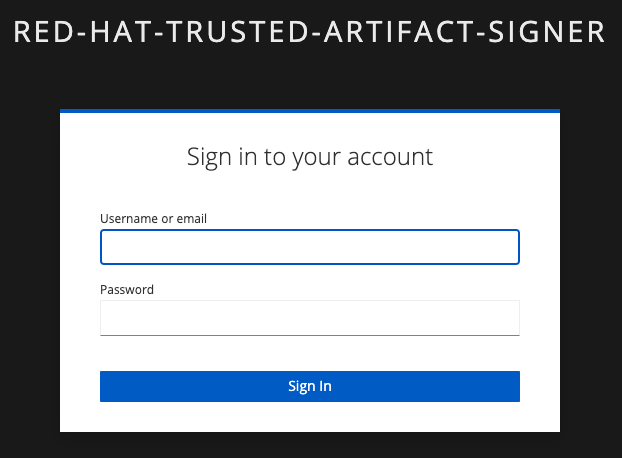
Task: Click the "Username or email" field label
Action: (153, 218)
